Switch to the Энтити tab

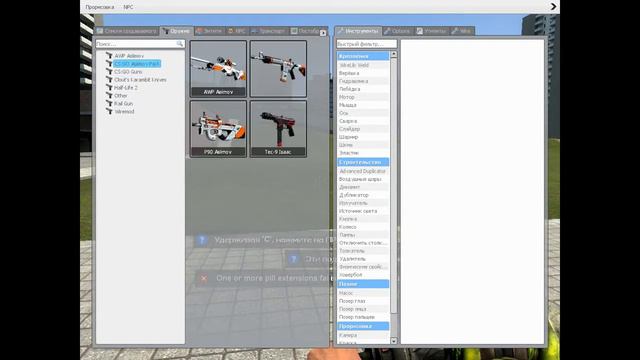(x=209, y=31)
